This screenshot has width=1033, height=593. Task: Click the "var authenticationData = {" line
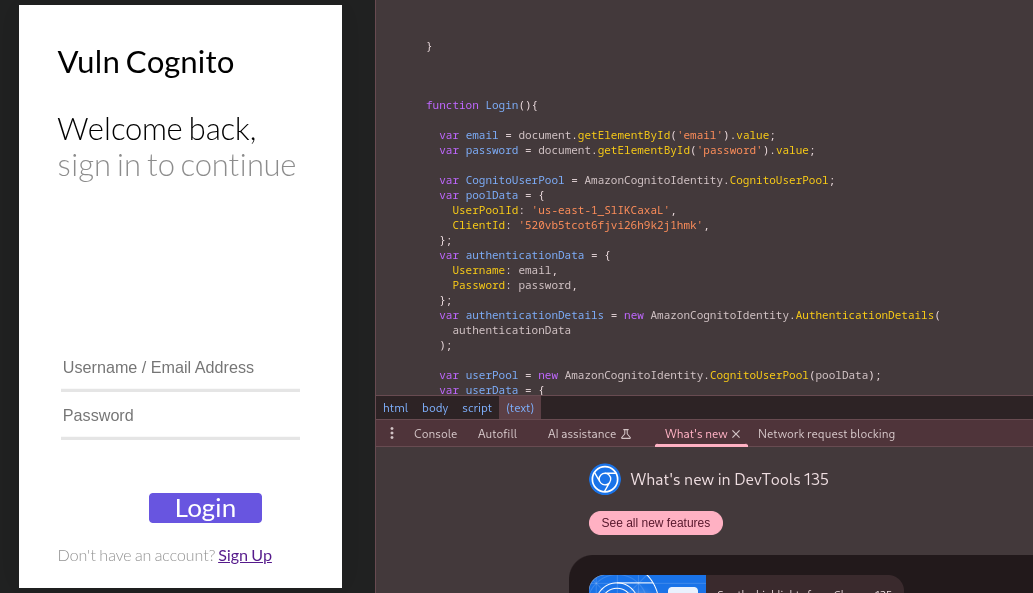click(524, 256)
